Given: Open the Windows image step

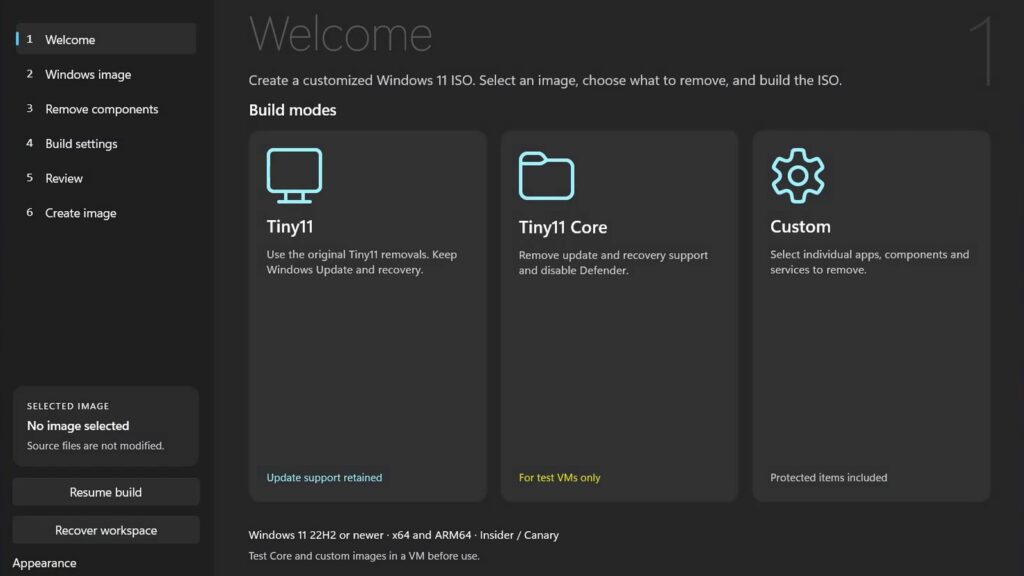Looking at the screenshot, I should (106, 74).
